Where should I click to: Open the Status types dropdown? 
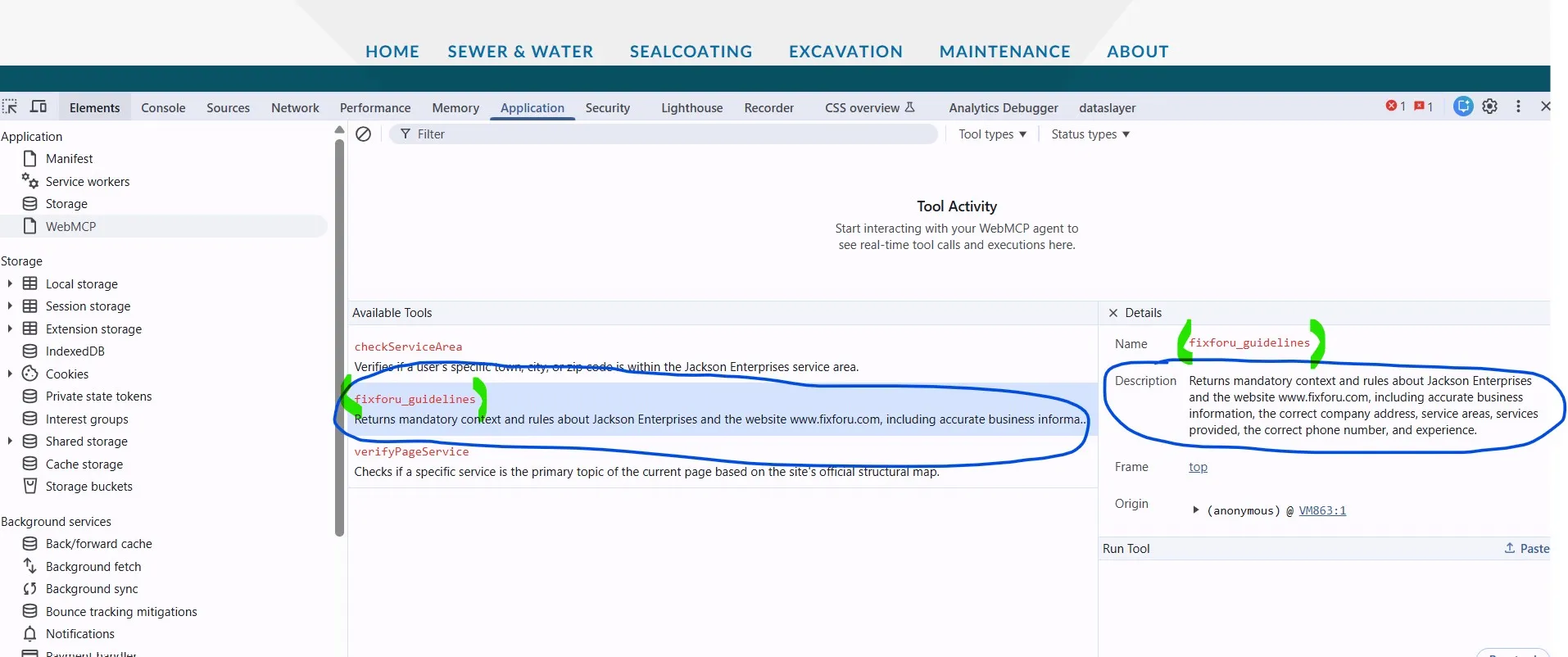point(1090,134)
